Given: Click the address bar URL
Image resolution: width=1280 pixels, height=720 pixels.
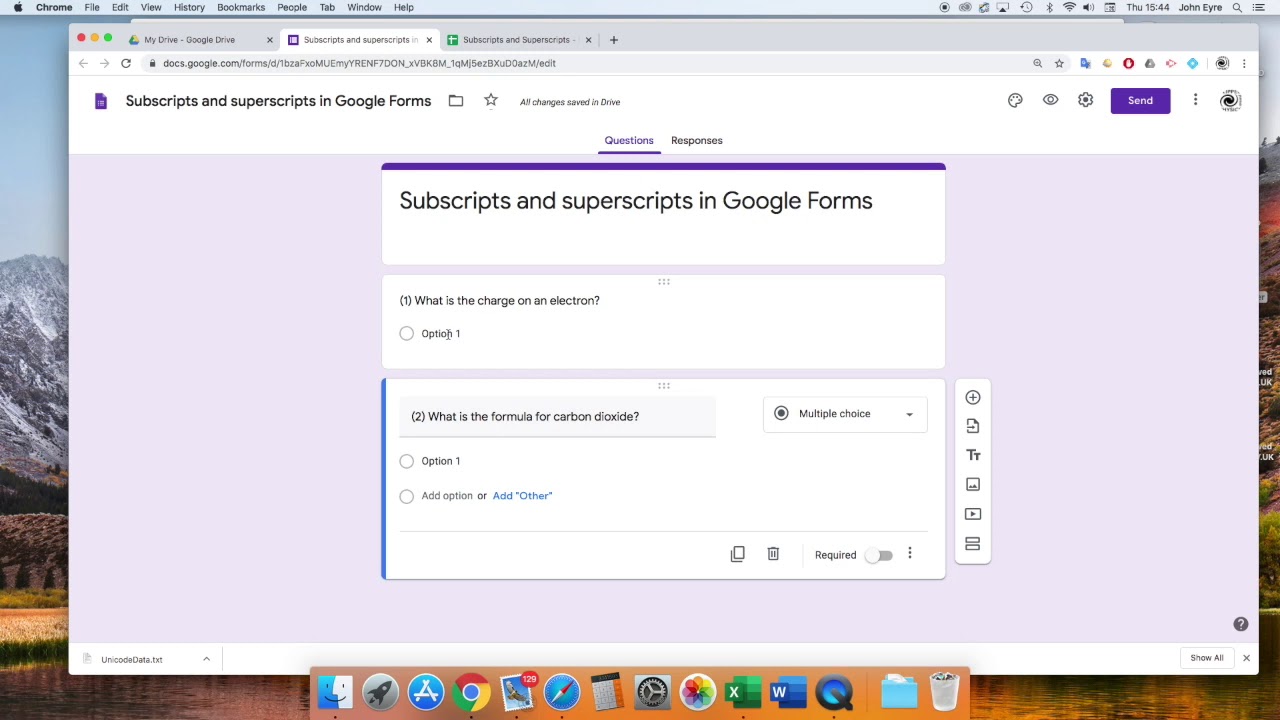Looking at the screenshot, I should [359, 63].
